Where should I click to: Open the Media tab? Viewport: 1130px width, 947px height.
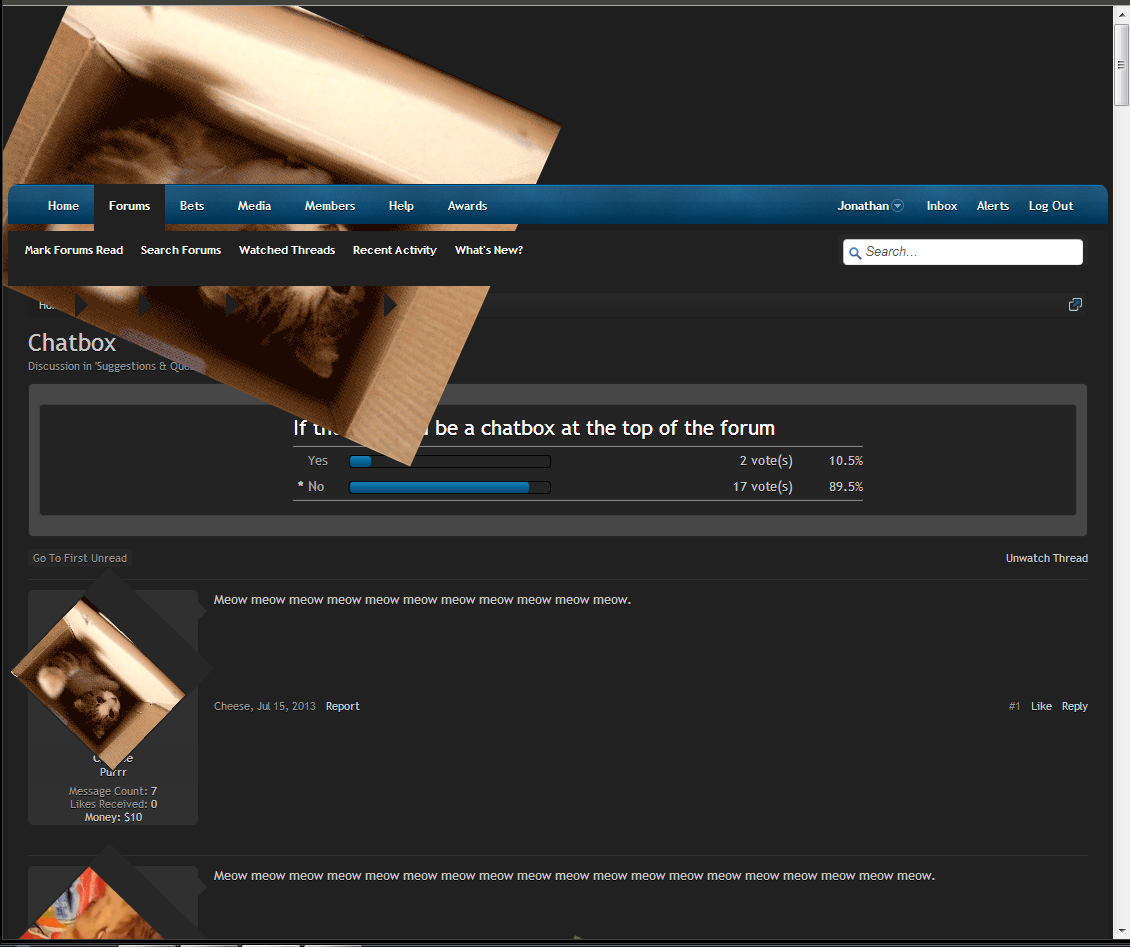click(x=254, y=206)
